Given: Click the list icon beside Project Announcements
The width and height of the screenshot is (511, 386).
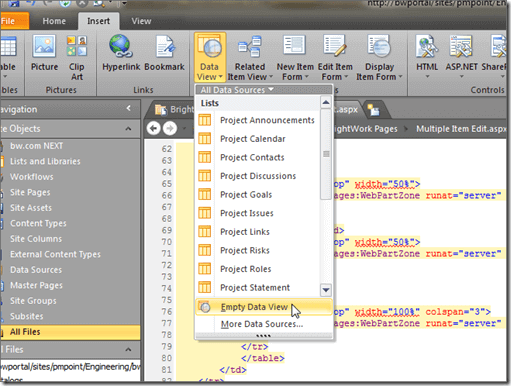Looking at the screenshot, I should click(205, 120).
